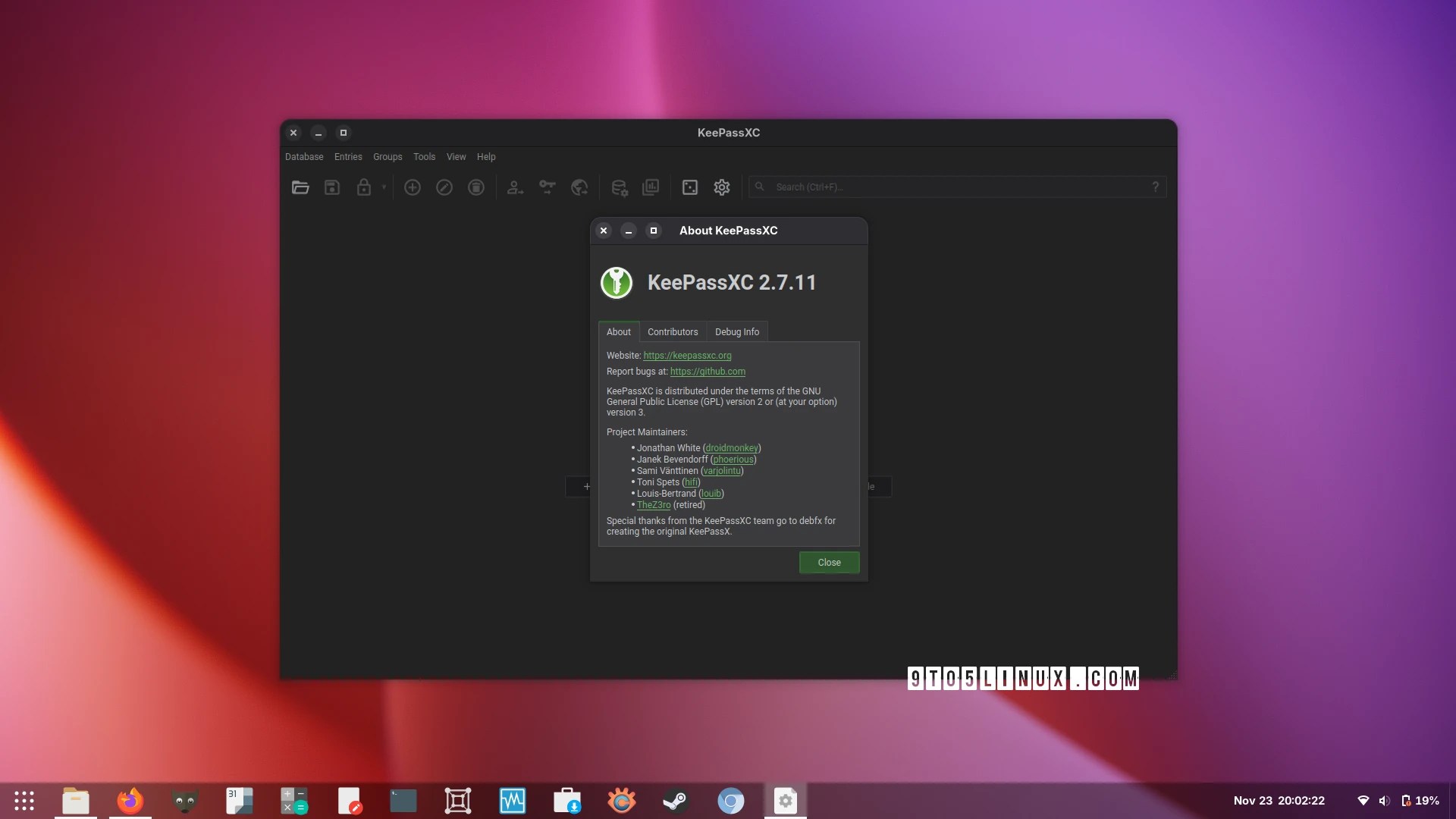Open Settings via the toolbar gear icon

(x=722, y=187)
